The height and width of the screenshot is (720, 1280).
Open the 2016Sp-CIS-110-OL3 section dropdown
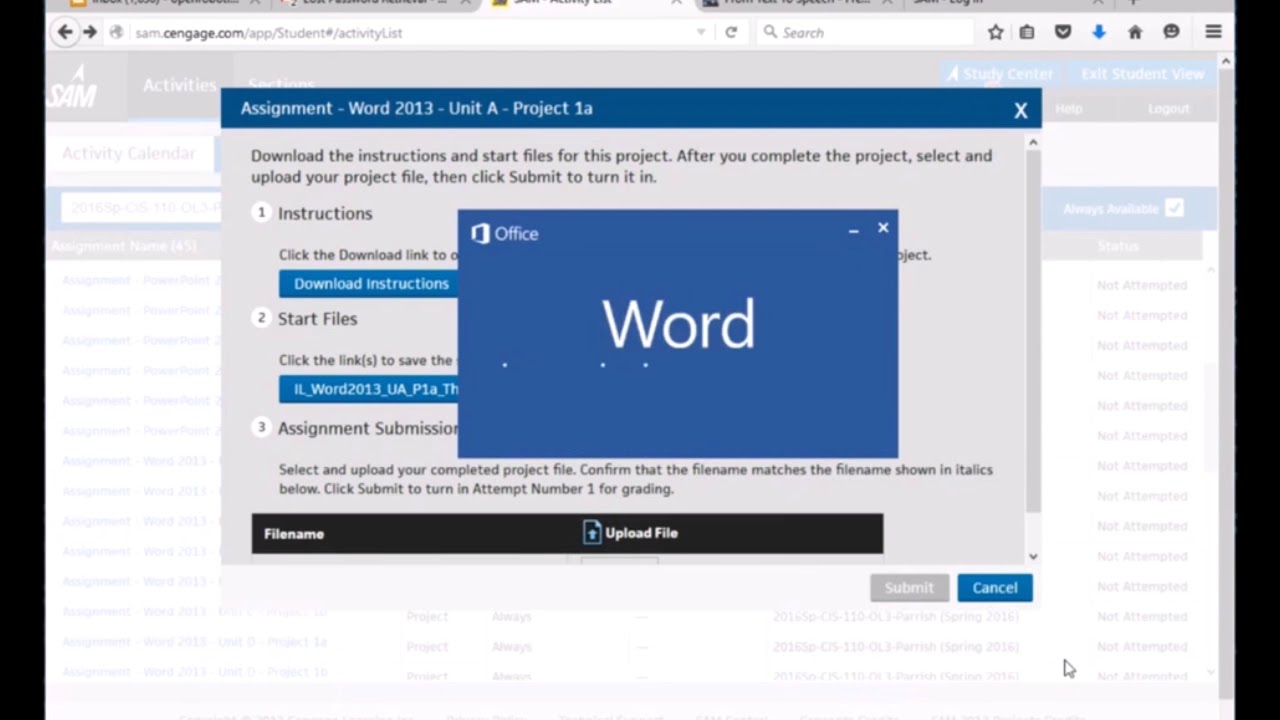coord(140,208)
